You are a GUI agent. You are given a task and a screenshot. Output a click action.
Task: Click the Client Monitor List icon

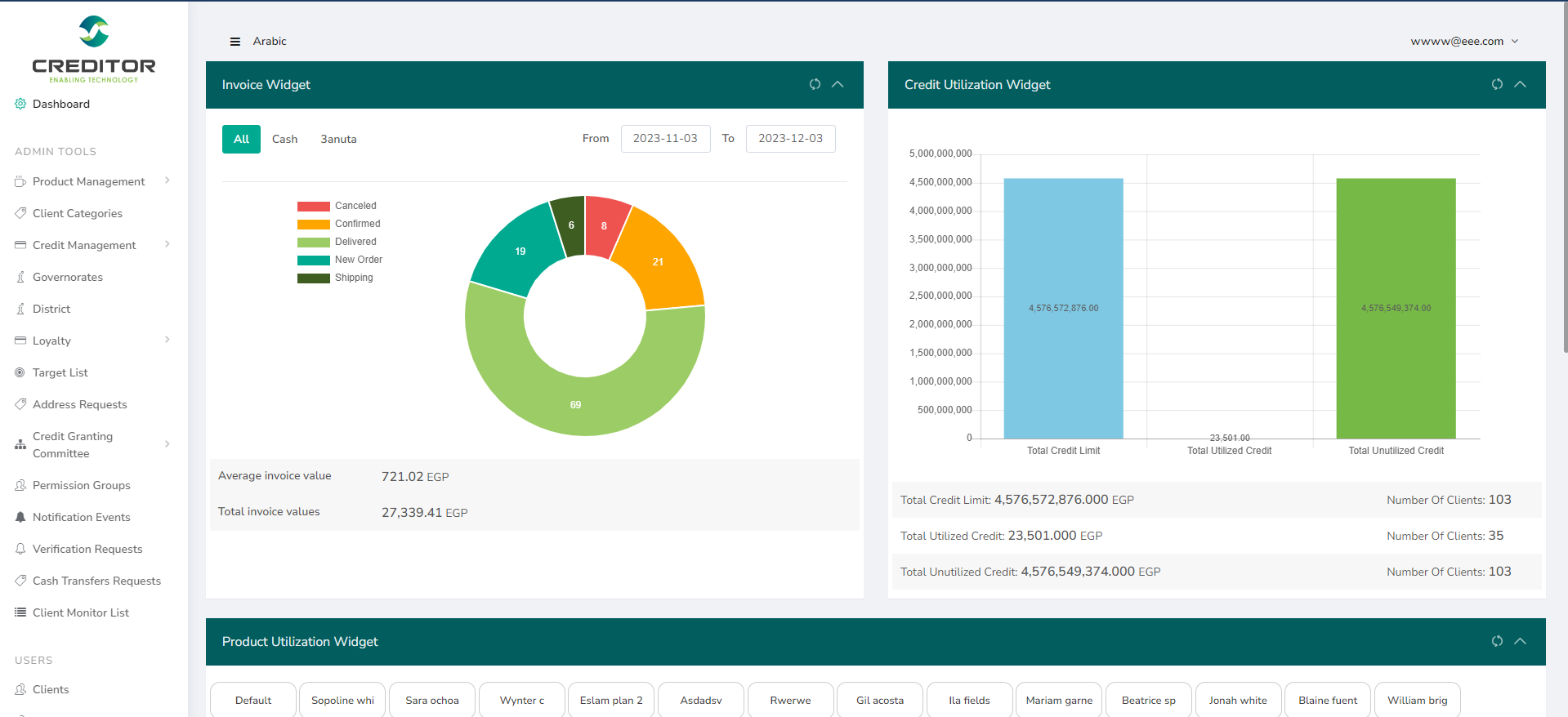pyautogui.click(x=20, y=612)
